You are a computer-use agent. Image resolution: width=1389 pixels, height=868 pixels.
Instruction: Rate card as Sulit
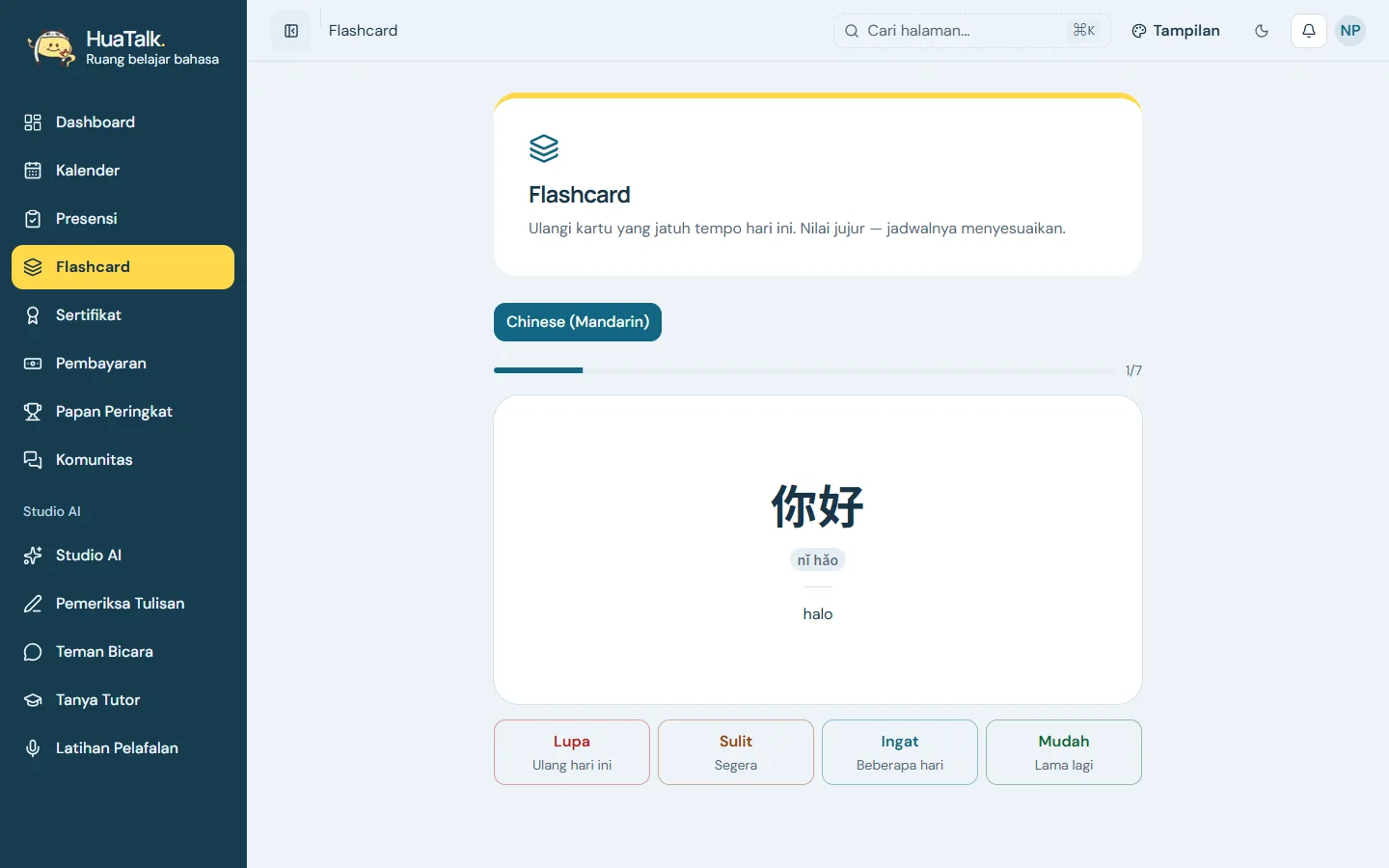point(736,752)
